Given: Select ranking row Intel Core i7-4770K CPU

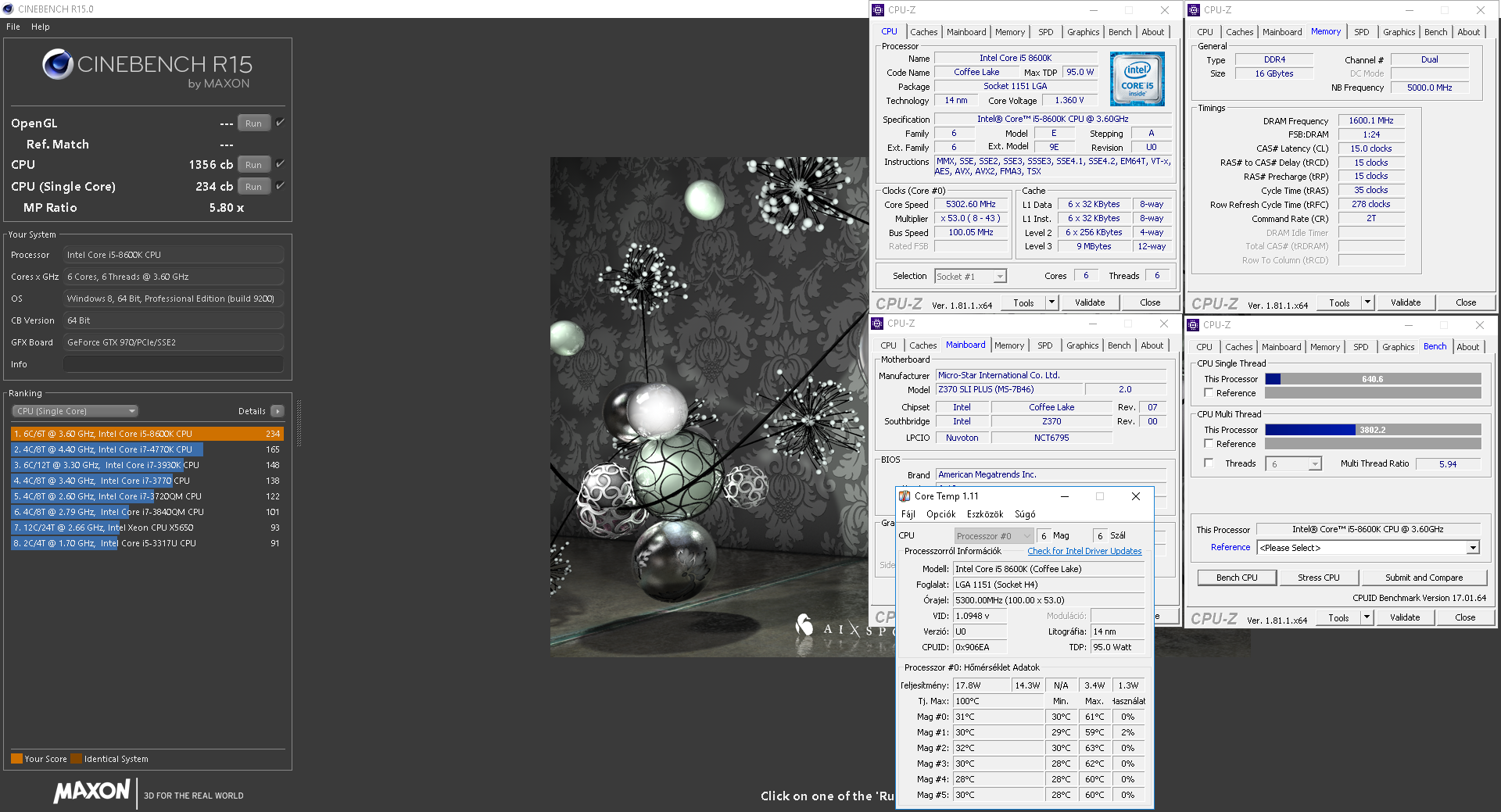Looking at the screenshot, I should [x=147, y=449].
